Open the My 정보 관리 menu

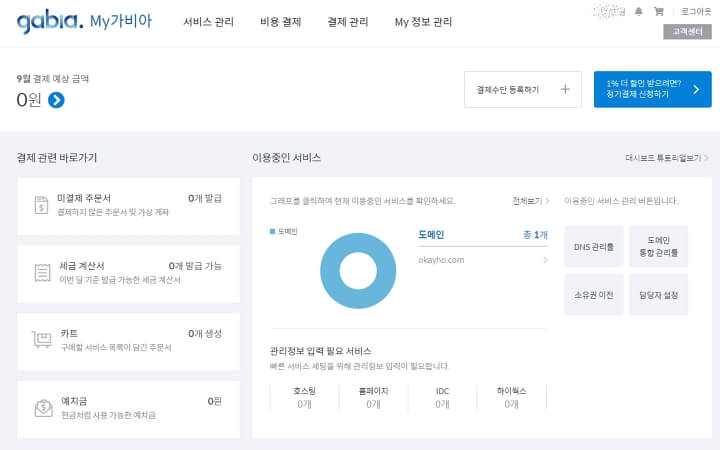(423, 22)
